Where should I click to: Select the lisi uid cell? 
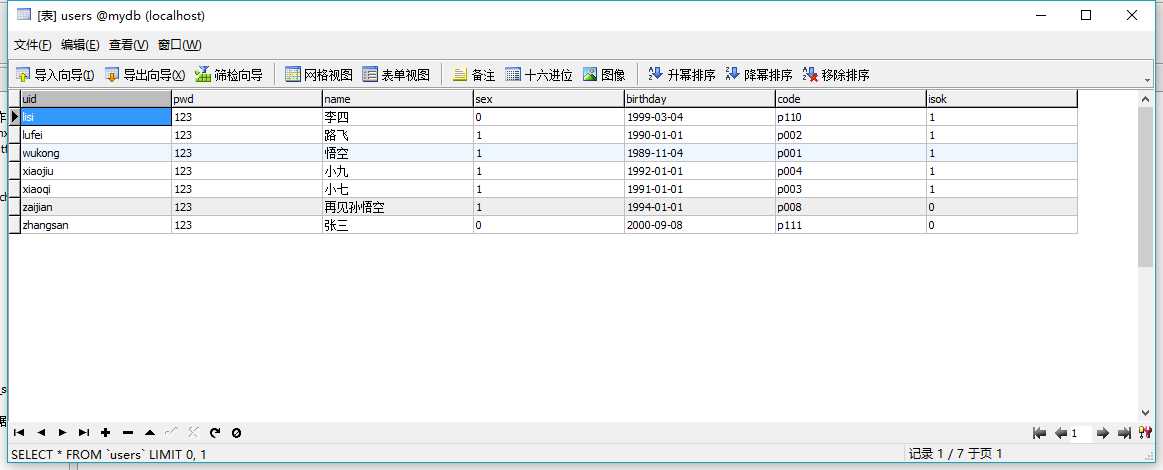[x=96, y=117]
